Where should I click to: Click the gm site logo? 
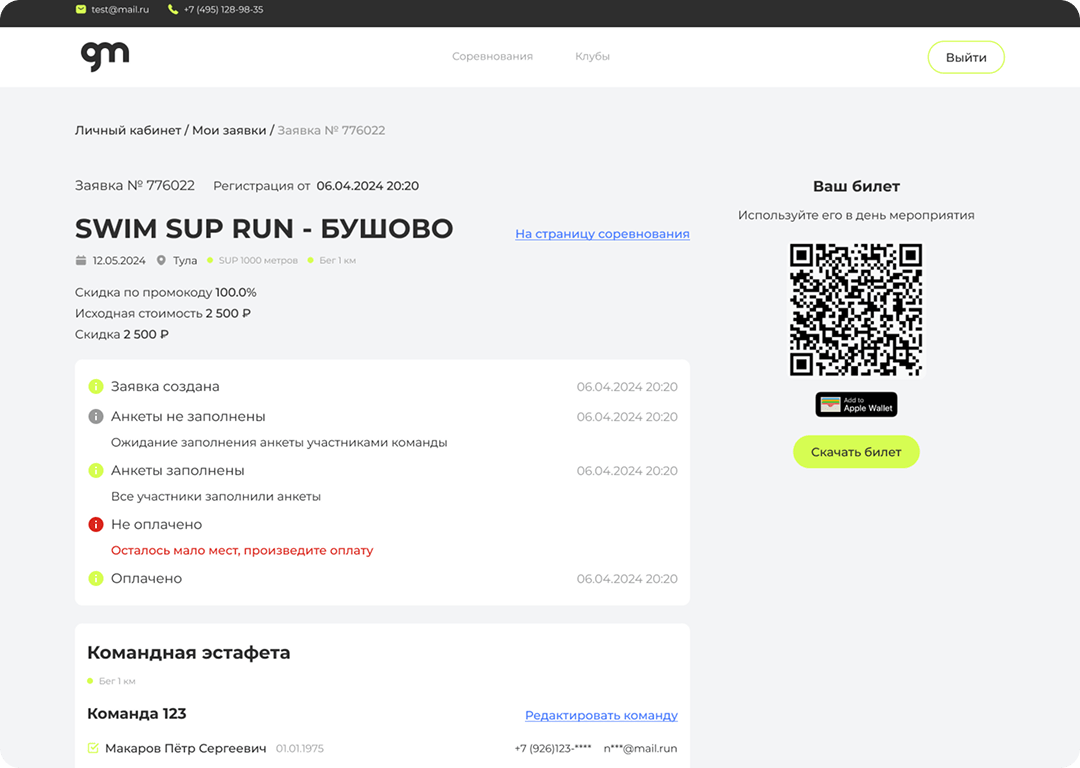(x=105, y=56)
